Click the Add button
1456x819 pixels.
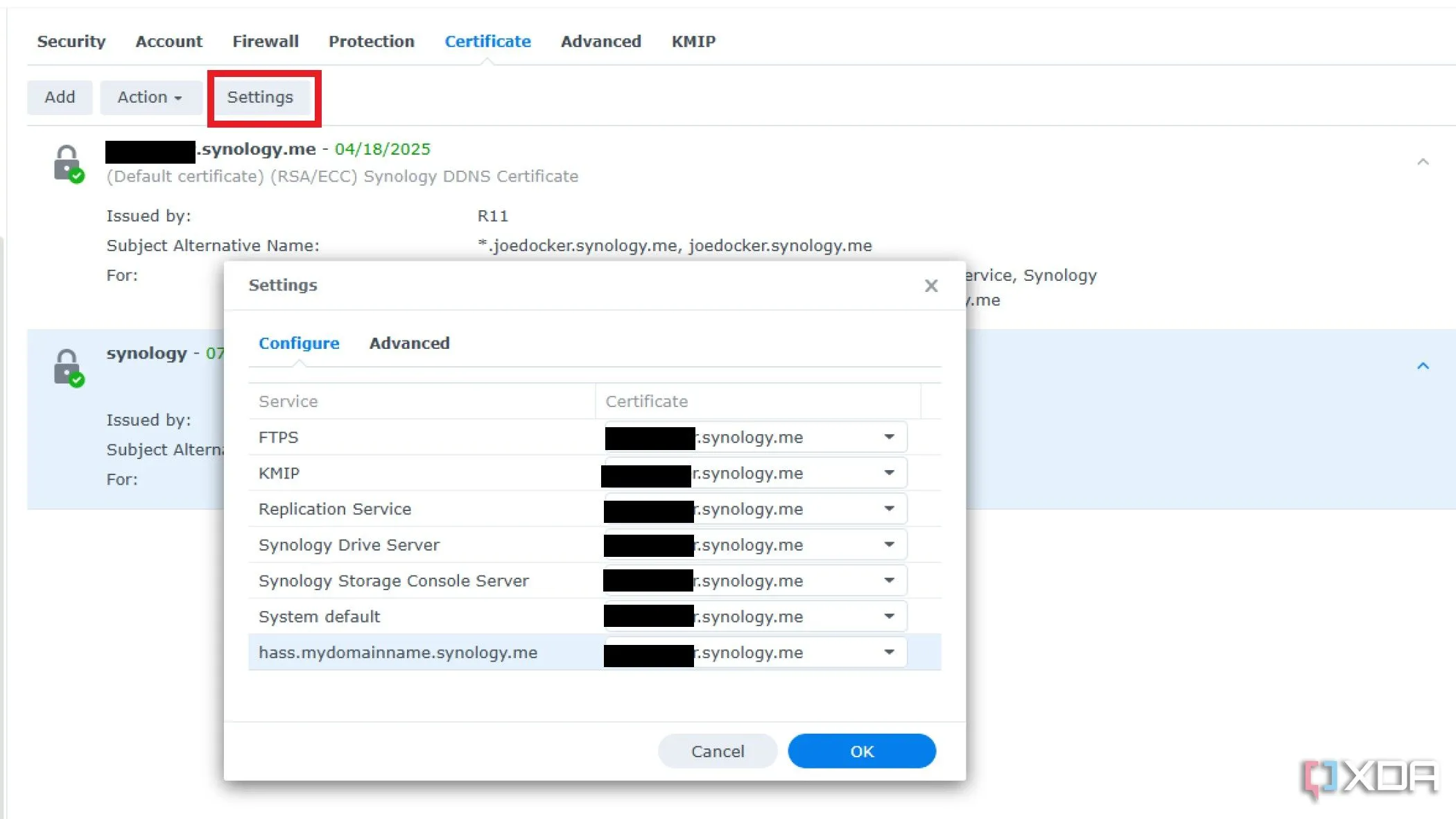pos(60,97)
